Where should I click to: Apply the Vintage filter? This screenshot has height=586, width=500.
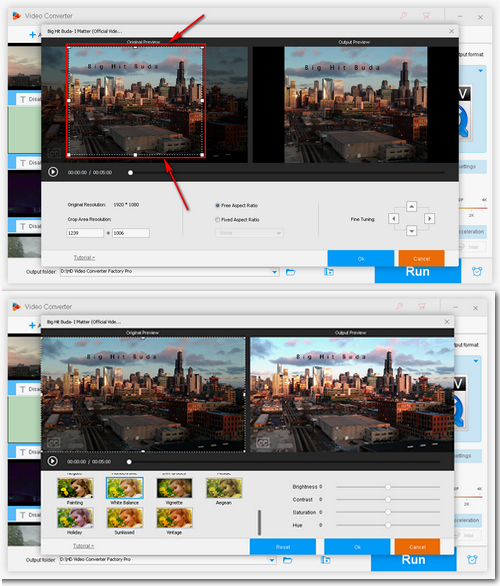point(174,518)
